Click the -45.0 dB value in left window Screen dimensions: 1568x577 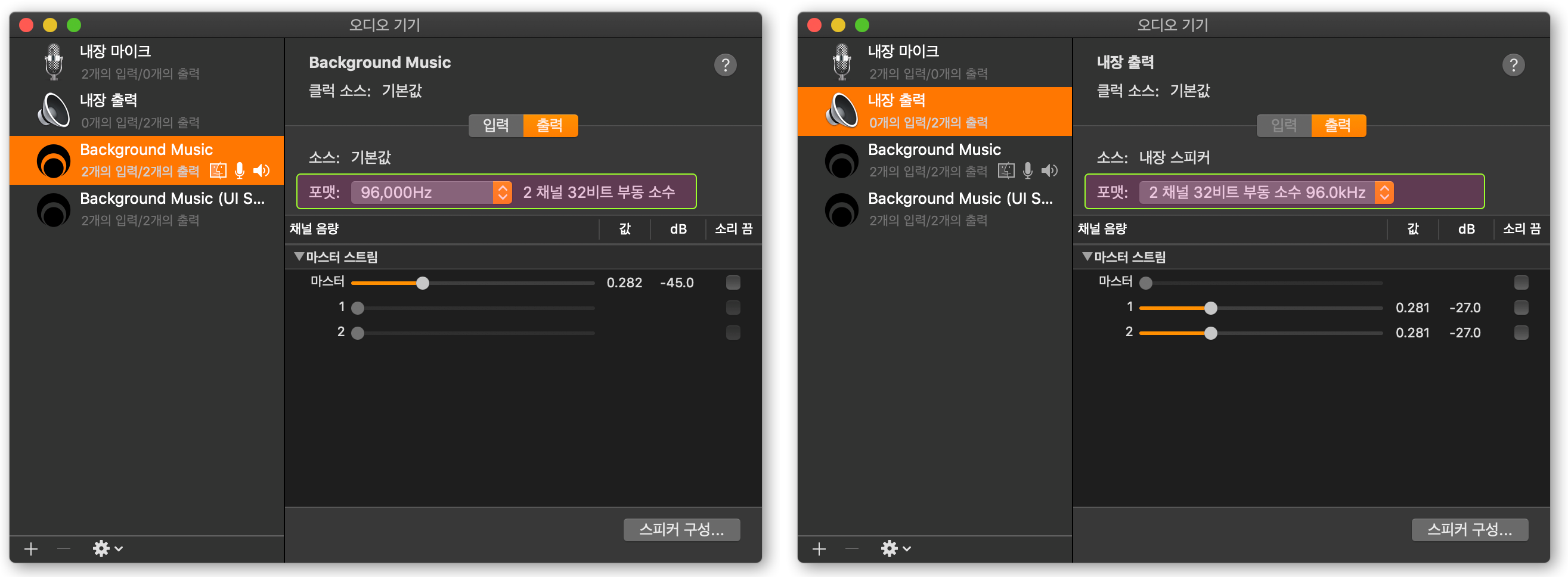click(x=677, y=283)
